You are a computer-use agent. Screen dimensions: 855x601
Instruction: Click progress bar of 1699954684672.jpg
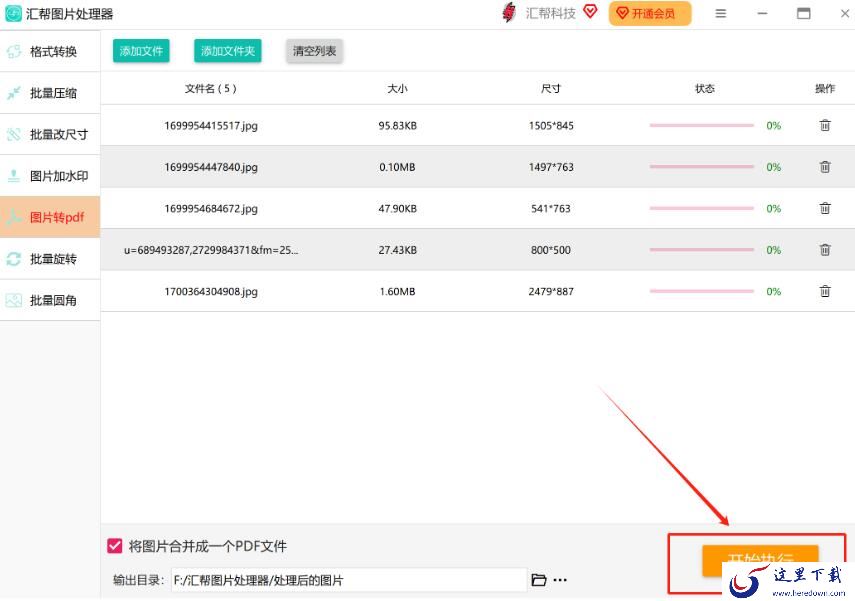point(701,208)
